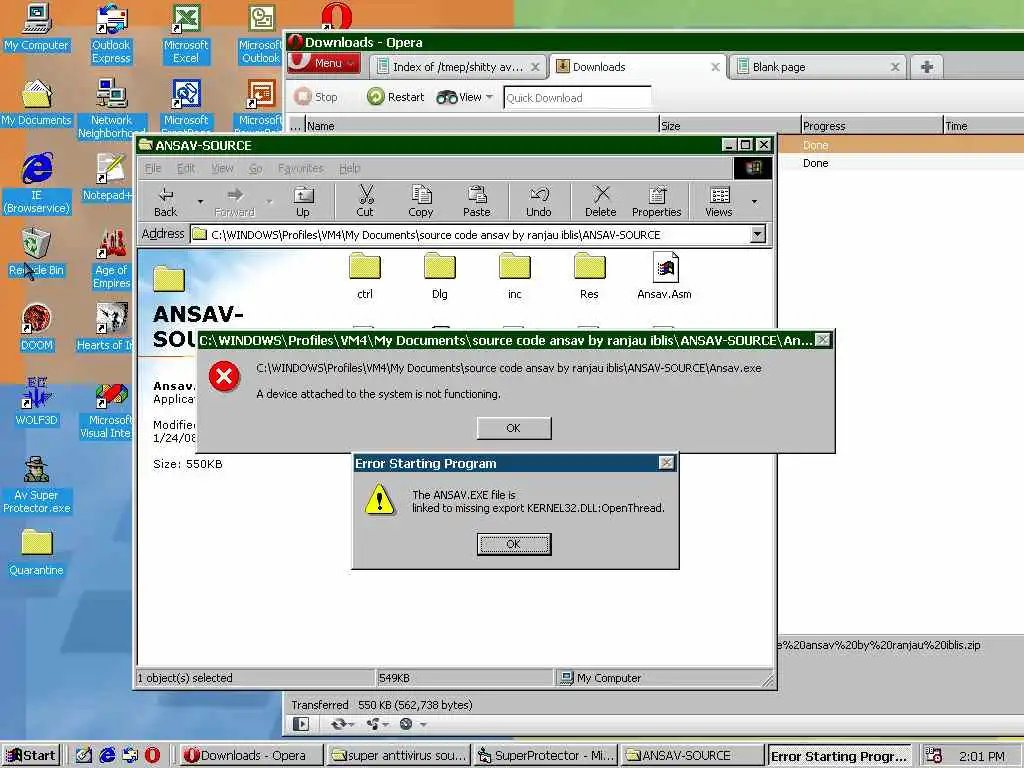Select Outlook Express desktop icon
This screenshot has height=768, width=1024.
[111, 34]
